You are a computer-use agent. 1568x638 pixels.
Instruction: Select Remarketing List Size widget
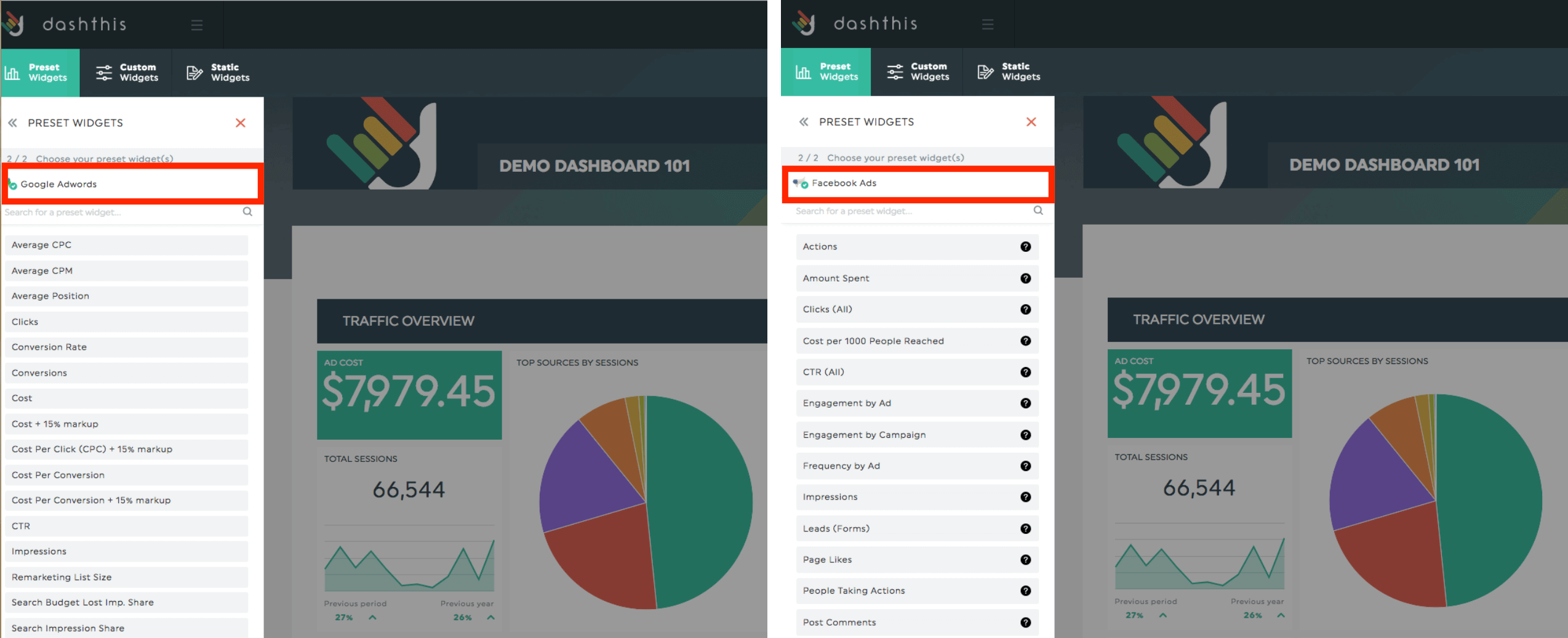click(127, 578)
